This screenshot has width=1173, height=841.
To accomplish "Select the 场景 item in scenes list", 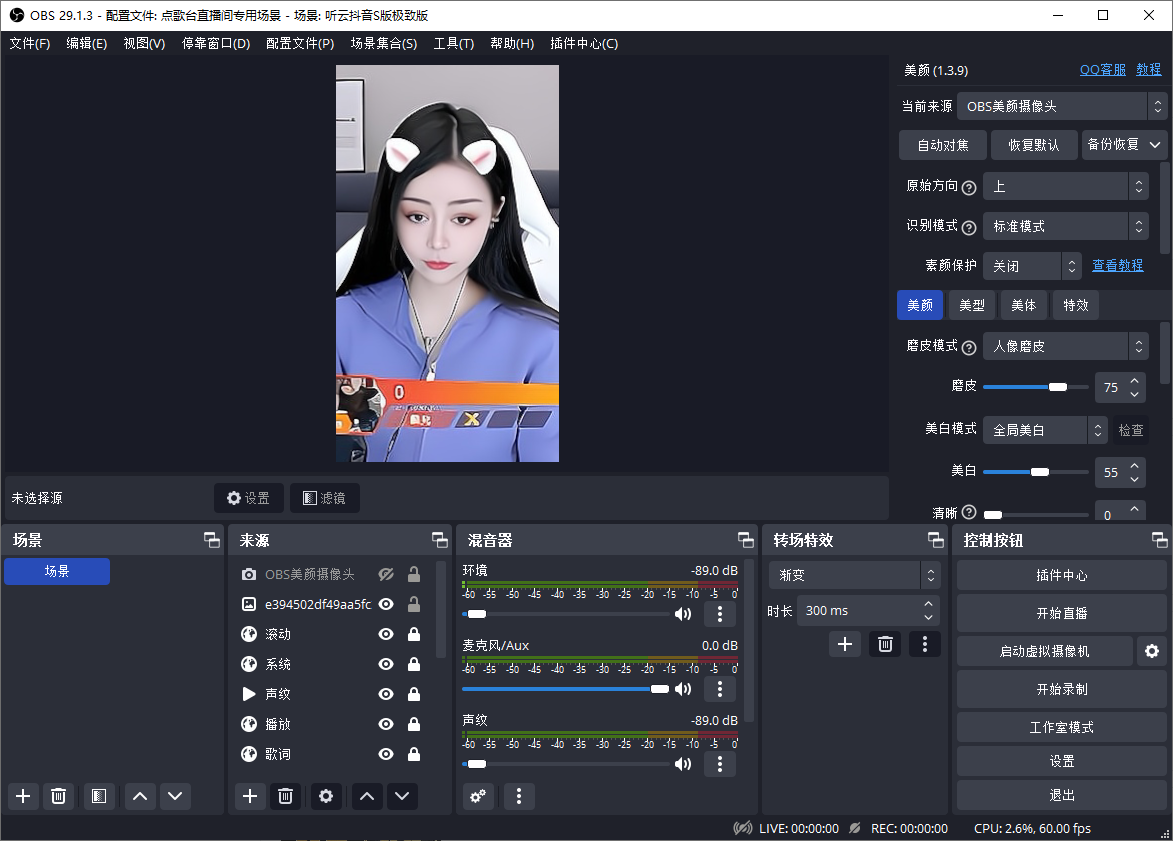I will [x=57, y=571].
